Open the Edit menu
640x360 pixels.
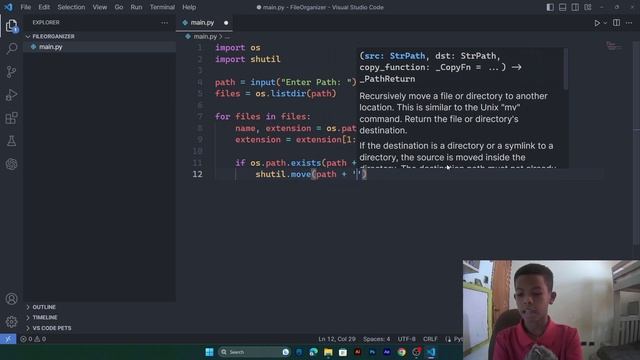point(44,7)
